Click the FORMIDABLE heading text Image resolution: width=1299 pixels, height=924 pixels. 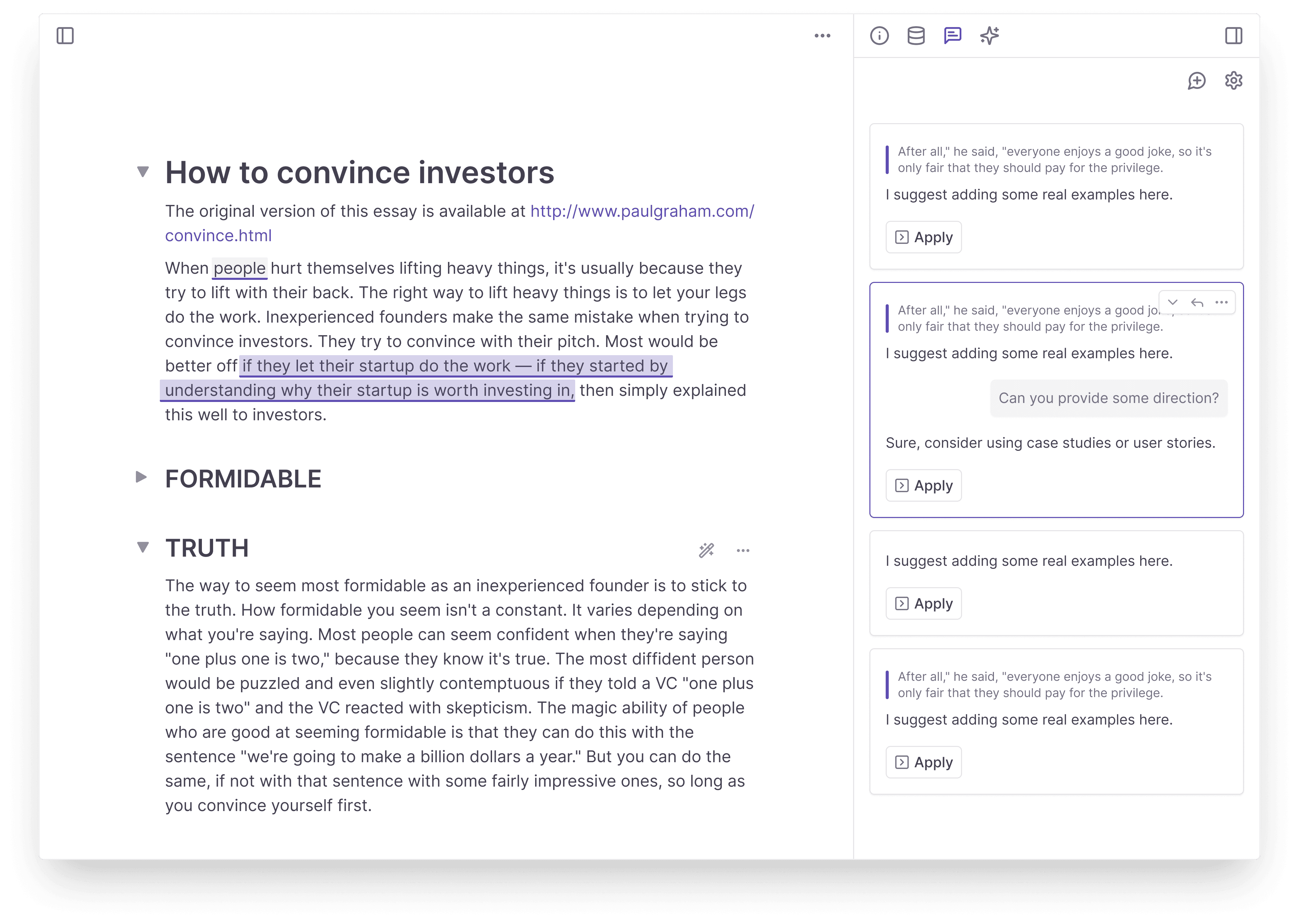point(243,479)
